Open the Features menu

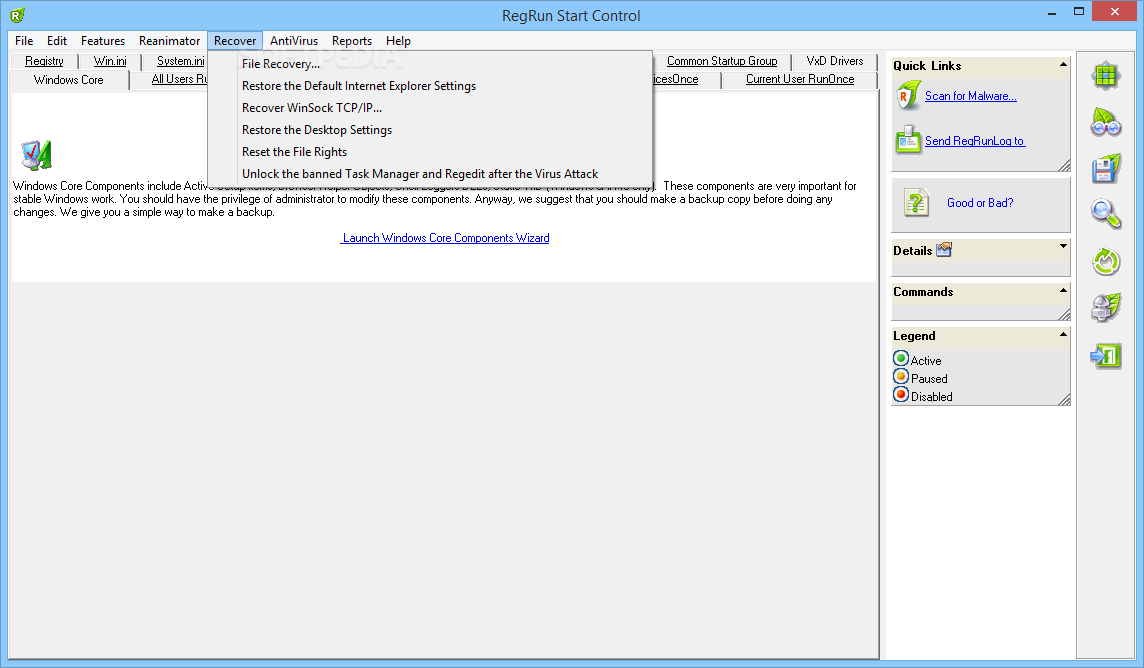coord(103,41)
